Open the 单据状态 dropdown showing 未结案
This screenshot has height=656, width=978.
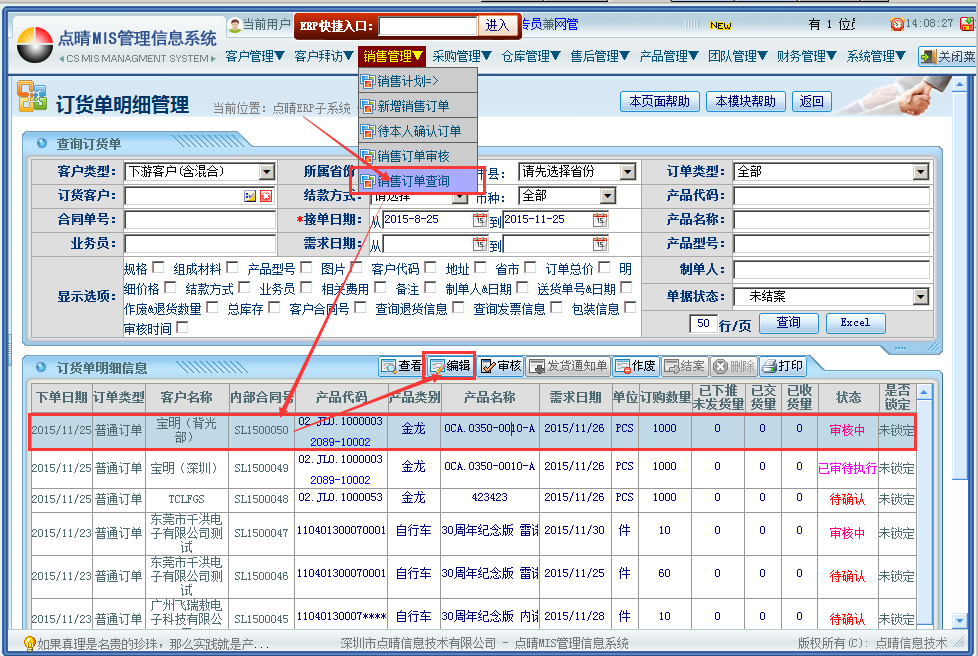pyautogui.click(x=920, y=297)
